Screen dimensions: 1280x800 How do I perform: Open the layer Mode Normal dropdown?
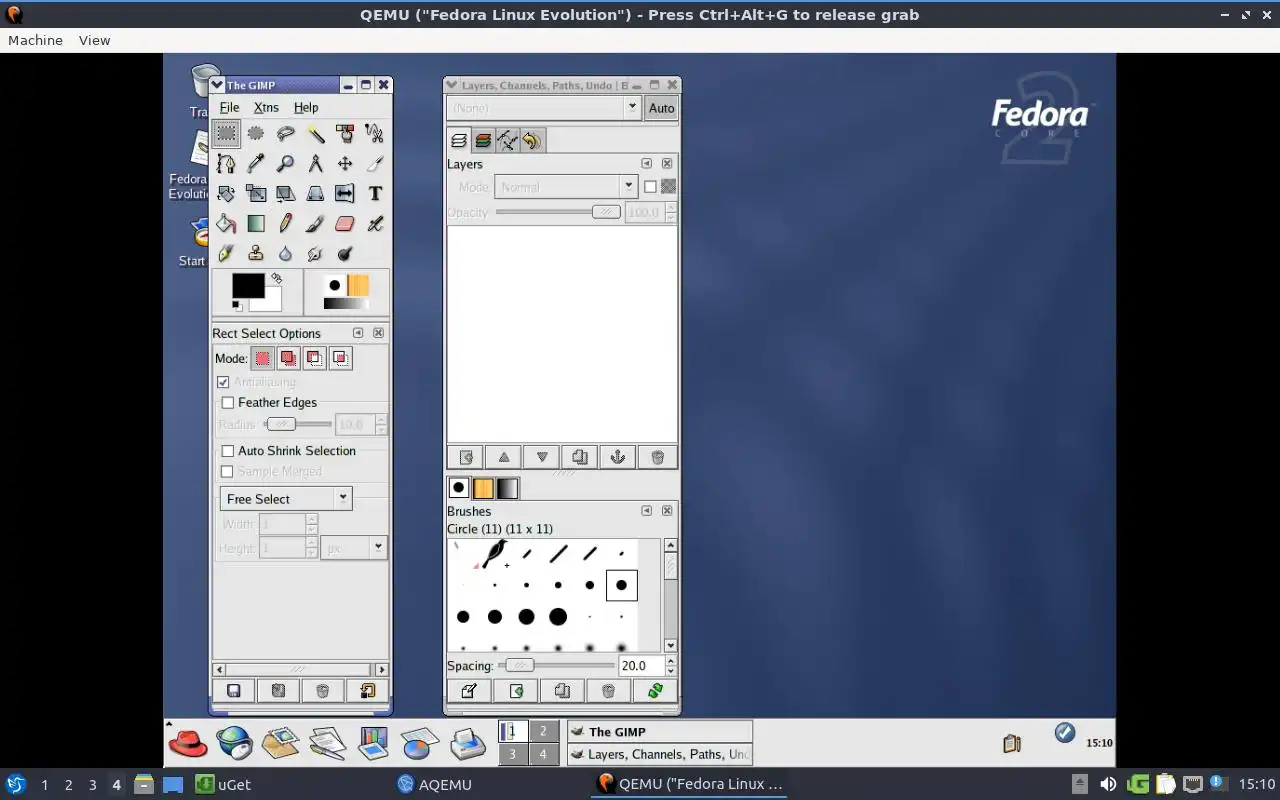pos(566,187)
